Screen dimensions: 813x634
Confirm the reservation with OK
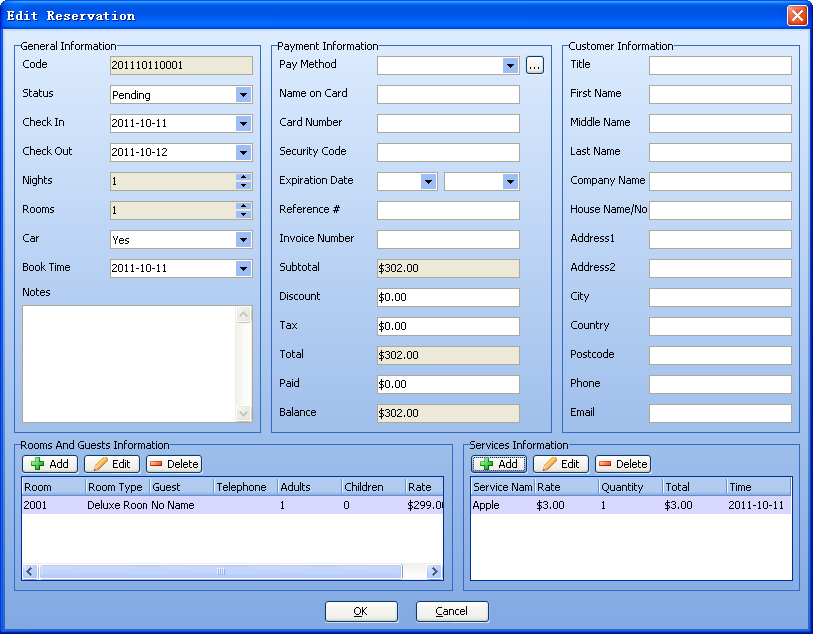[x=361, y=611]
